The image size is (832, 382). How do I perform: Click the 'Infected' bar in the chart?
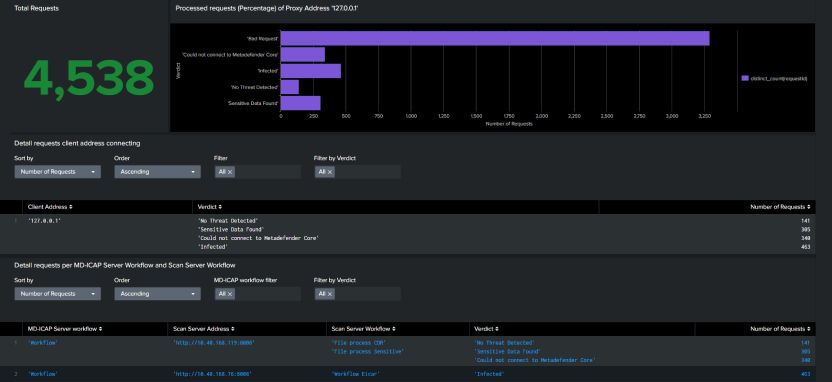point(310,71)
